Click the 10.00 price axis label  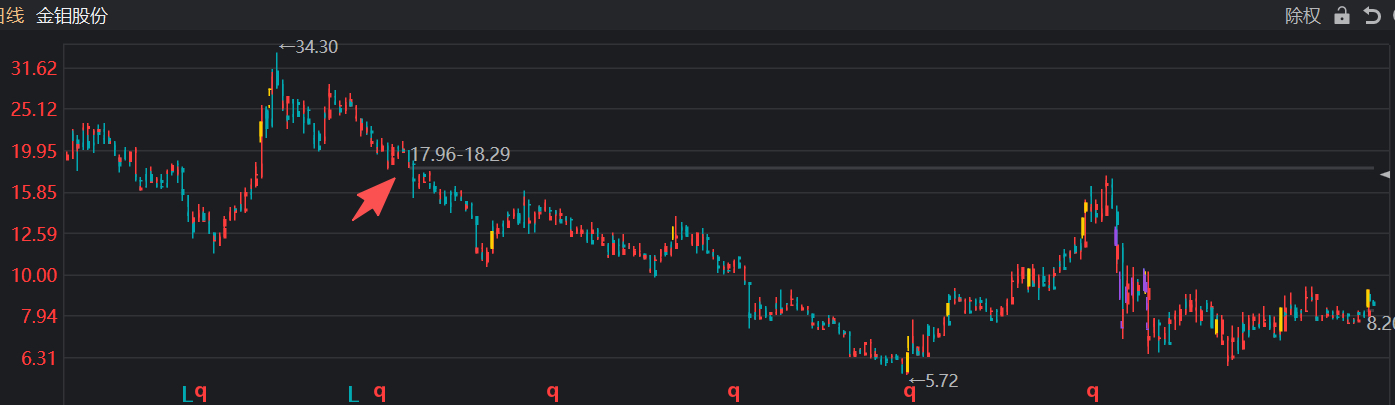(34, 275)
